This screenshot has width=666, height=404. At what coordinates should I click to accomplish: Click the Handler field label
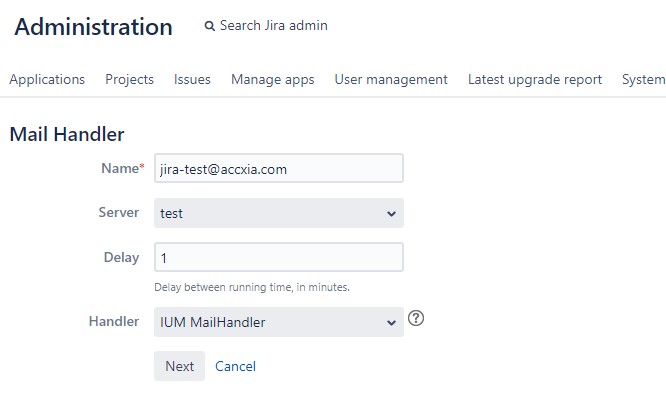(113, 321)
